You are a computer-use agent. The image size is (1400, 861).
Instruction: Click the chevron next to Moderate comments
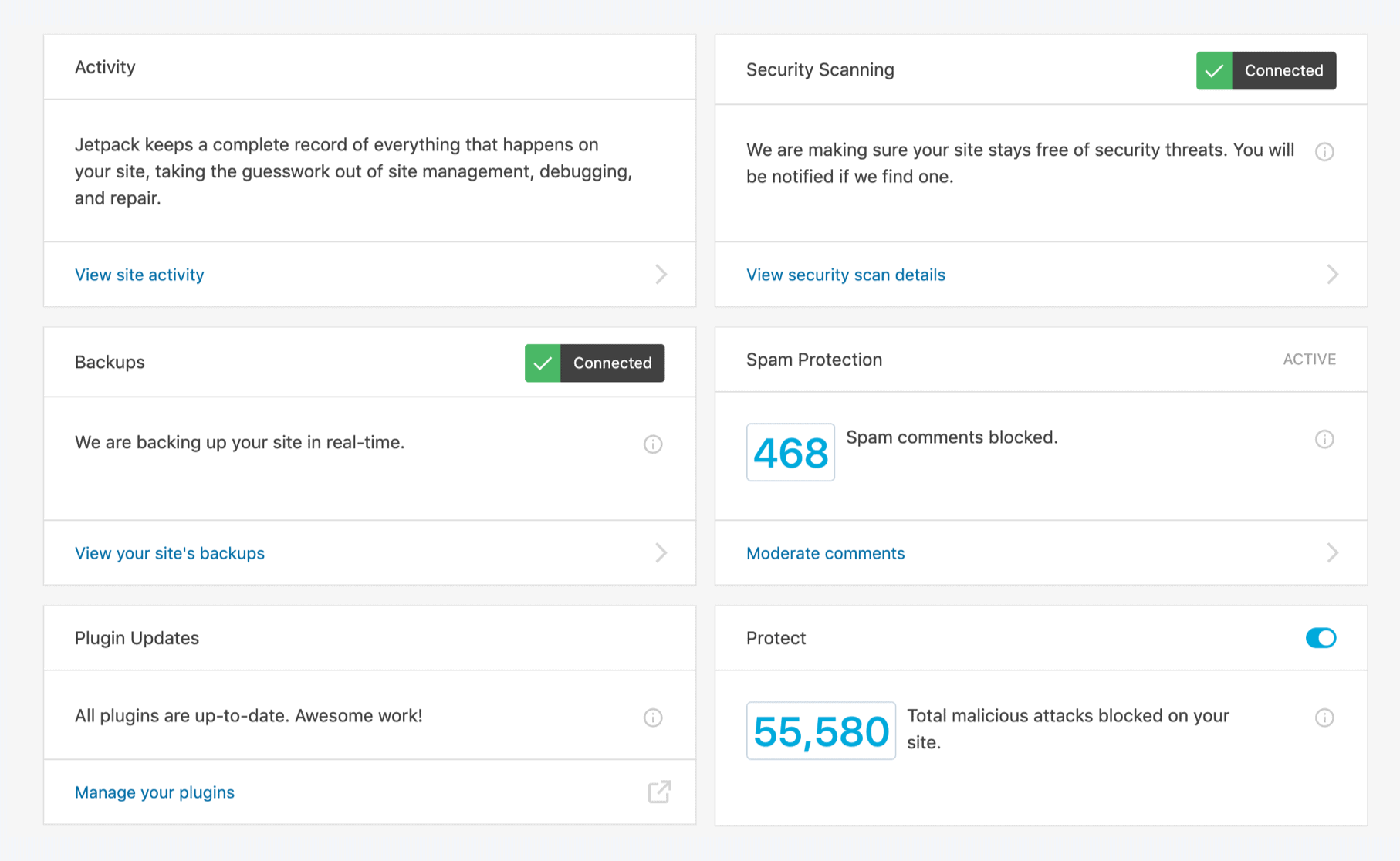[x=1333, y=552]
